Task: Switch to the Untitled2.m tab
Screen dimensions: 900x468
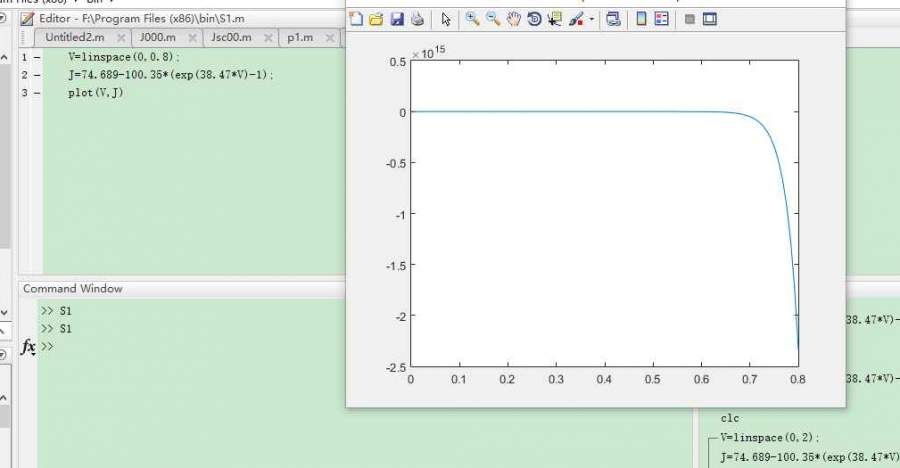Action: click(x=74, y=38)
